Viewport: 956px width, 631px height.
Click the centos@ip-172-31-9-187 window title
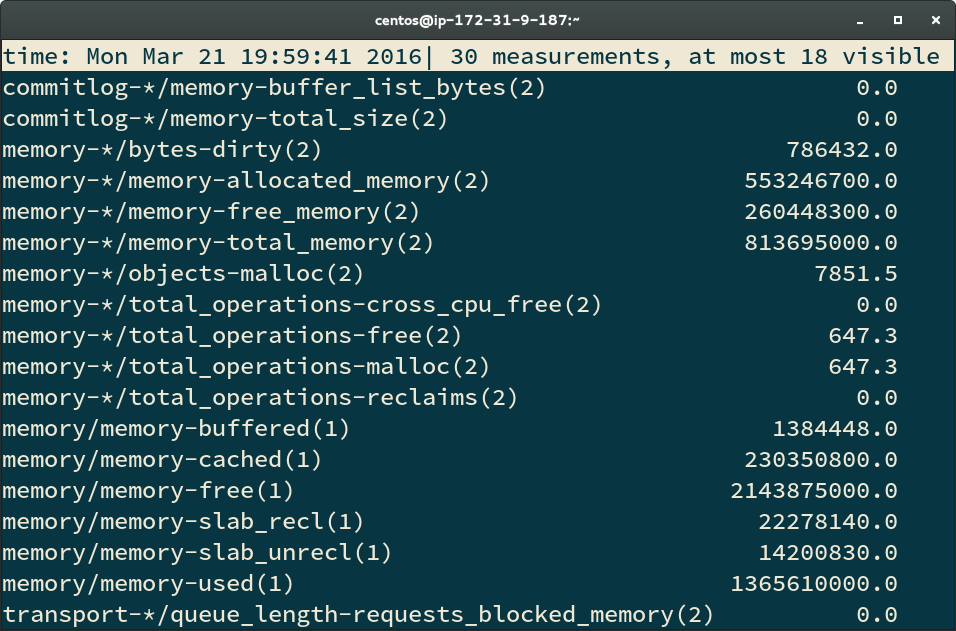coord(477,20)
